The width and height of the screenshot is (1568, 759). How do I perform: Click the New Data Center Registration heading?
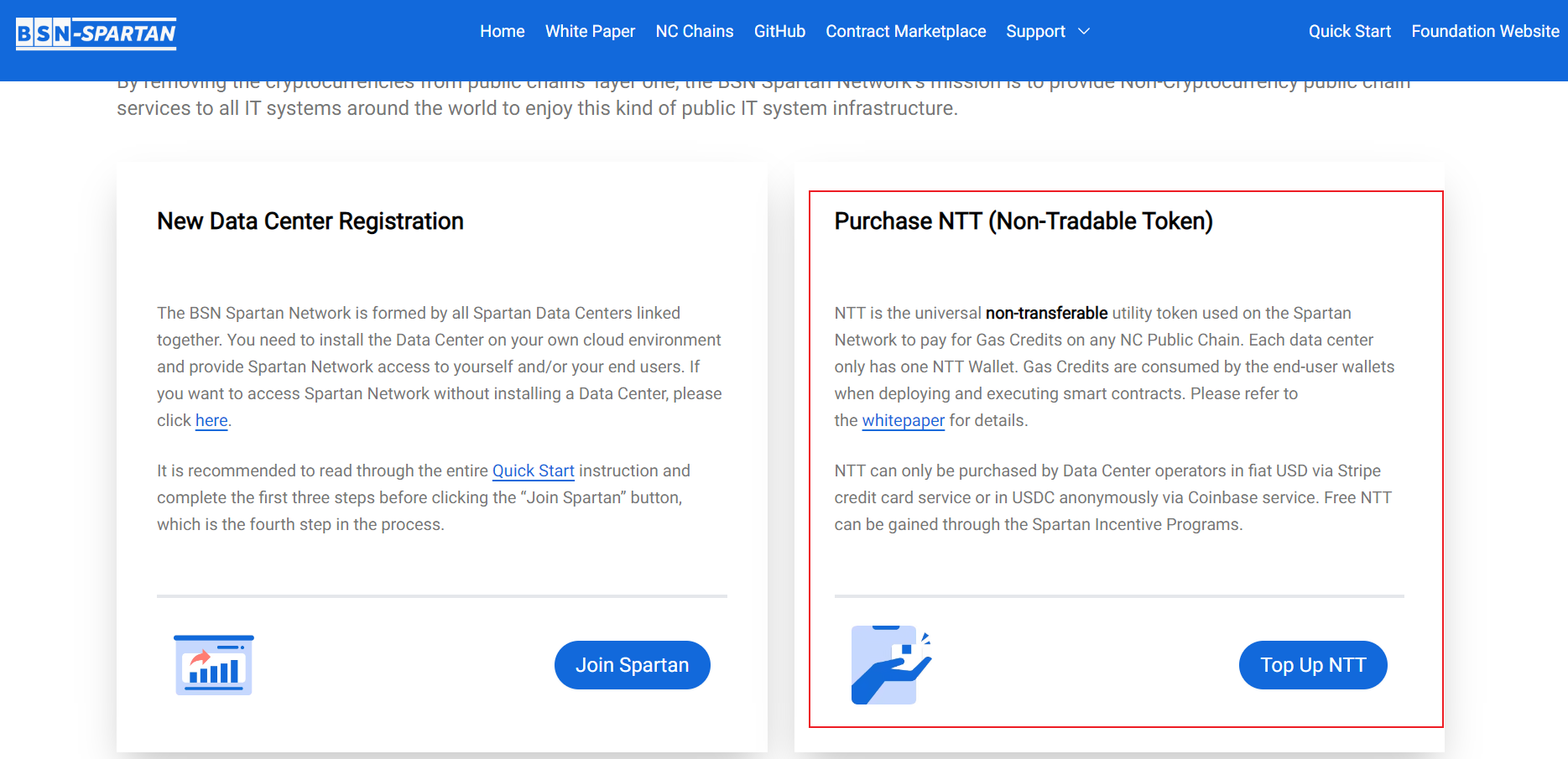310,221
